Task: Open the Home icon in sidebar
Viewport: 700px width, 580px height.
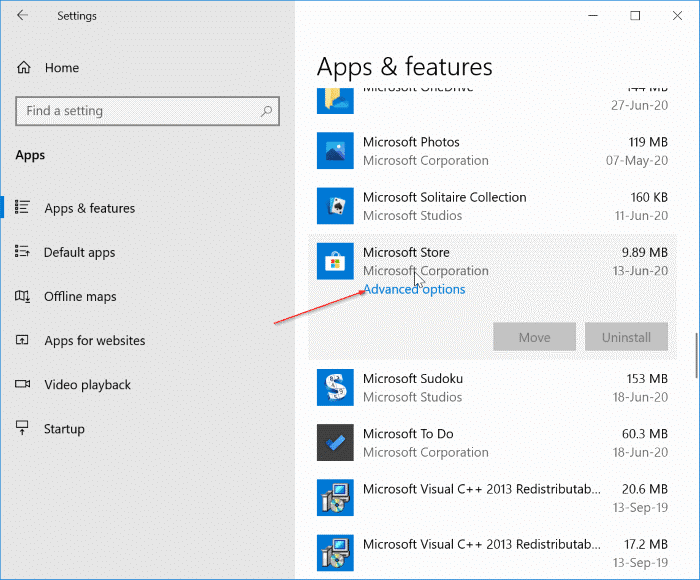Action: click(24, 67)
